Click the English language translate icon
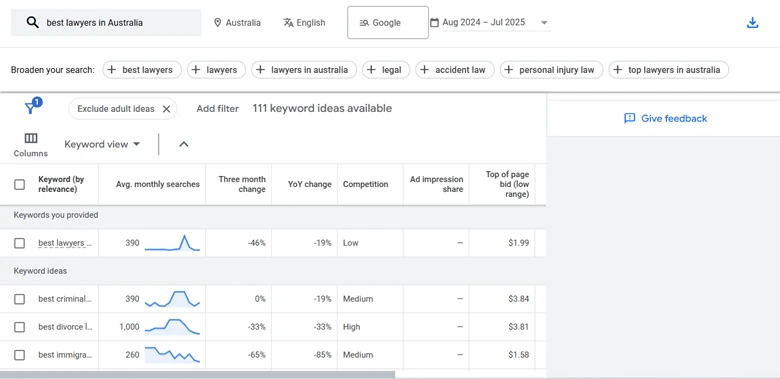This screenshot has height=379, width=780. [x=288, y=23]
